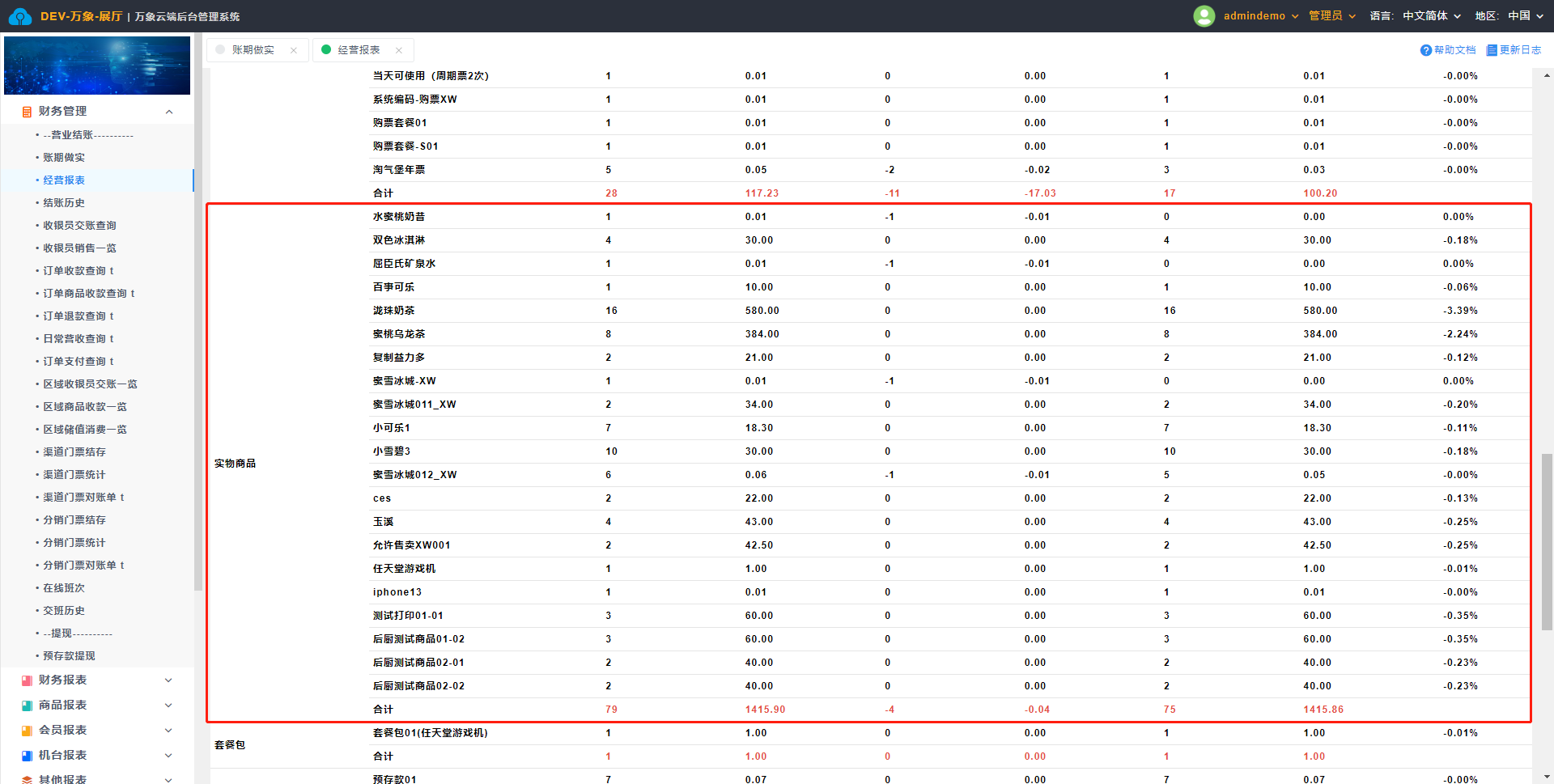Open 区域收银员交账一览 menu item
The image size is (1554, 784).
tap(90, 384)
